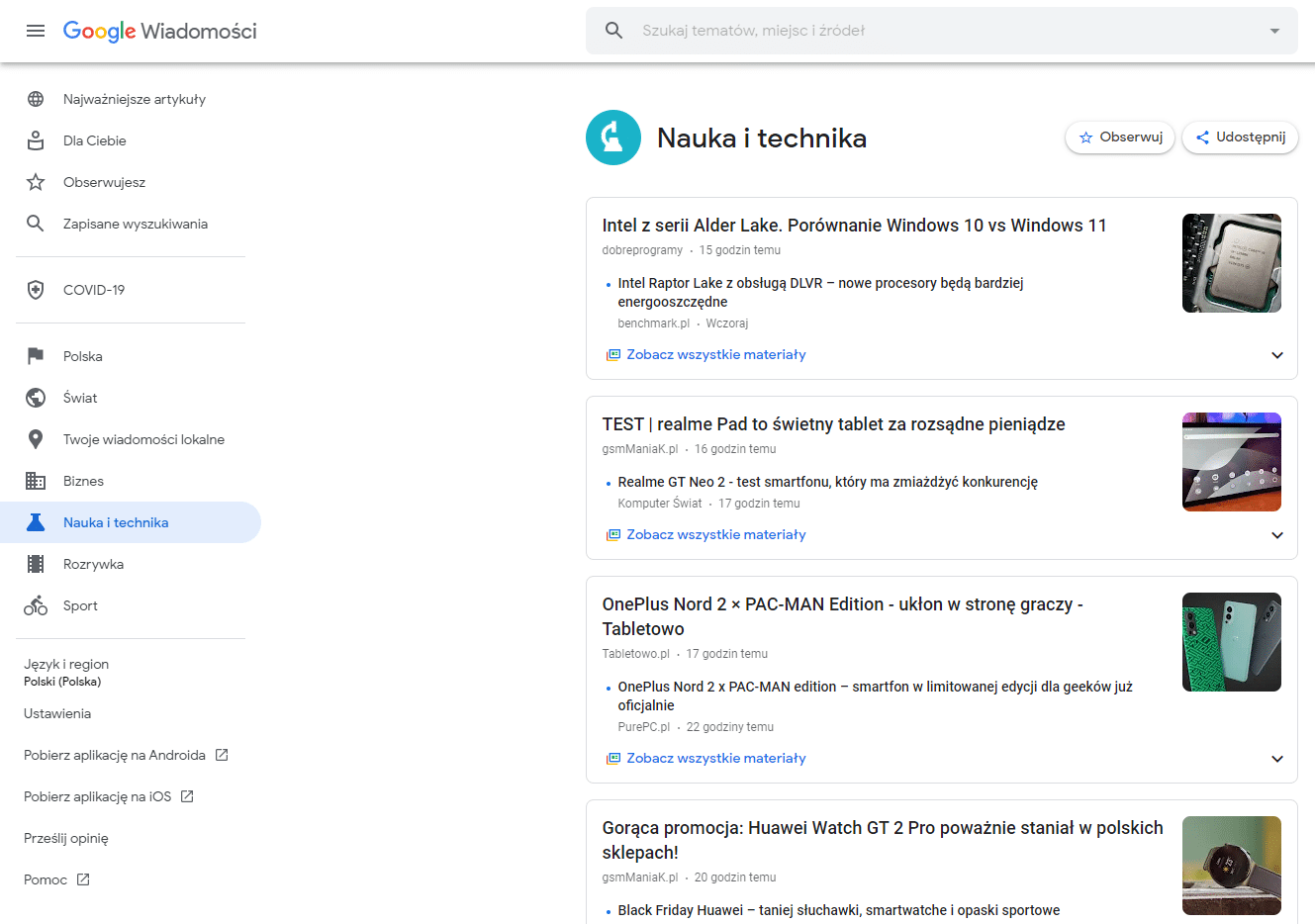This screenshot has height=924, width=1315.
Task: Expand the OnePlus Nord 2 card chevron
Action: point(1277,759)
